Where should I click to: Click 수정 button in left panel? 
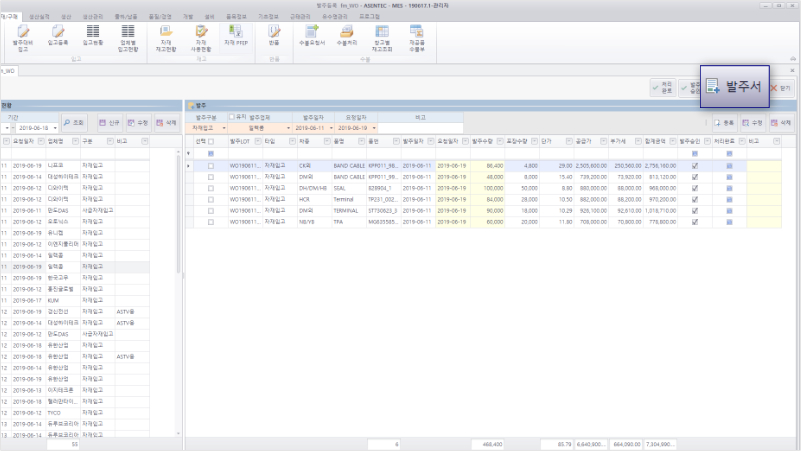[138, 123]
